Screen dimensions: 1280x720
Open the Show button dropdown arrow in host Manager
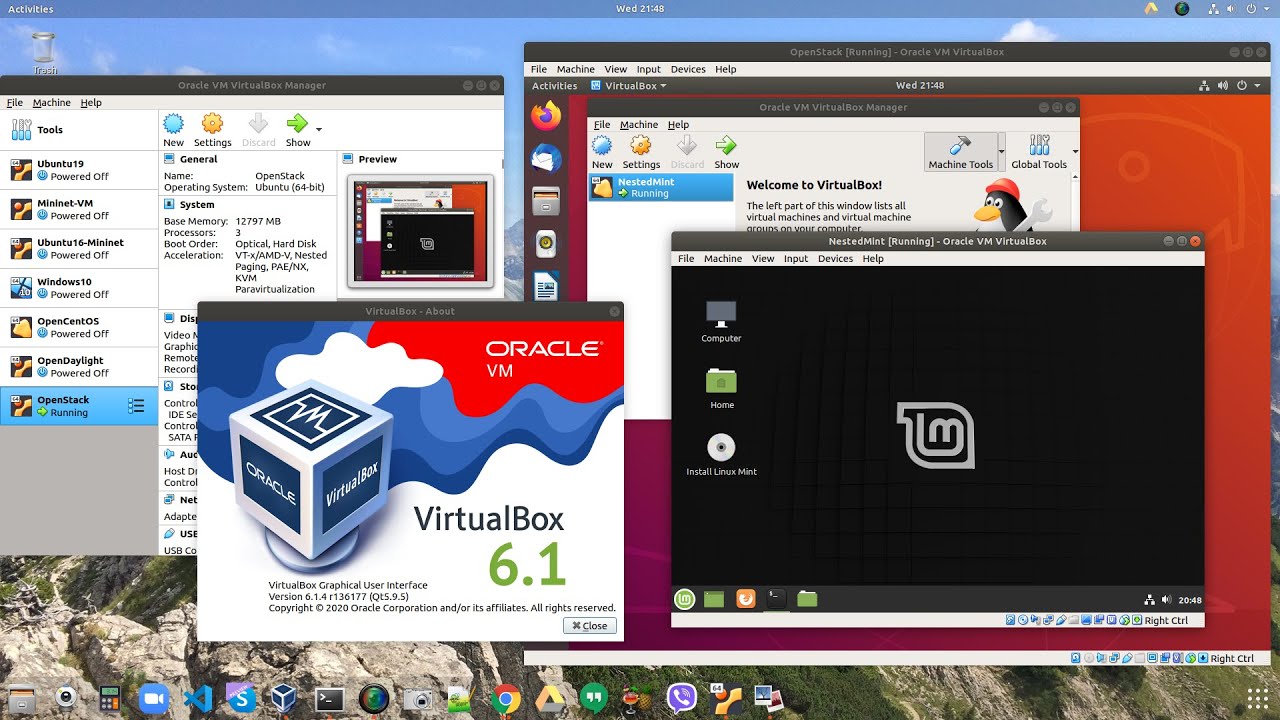click(319, 129)
